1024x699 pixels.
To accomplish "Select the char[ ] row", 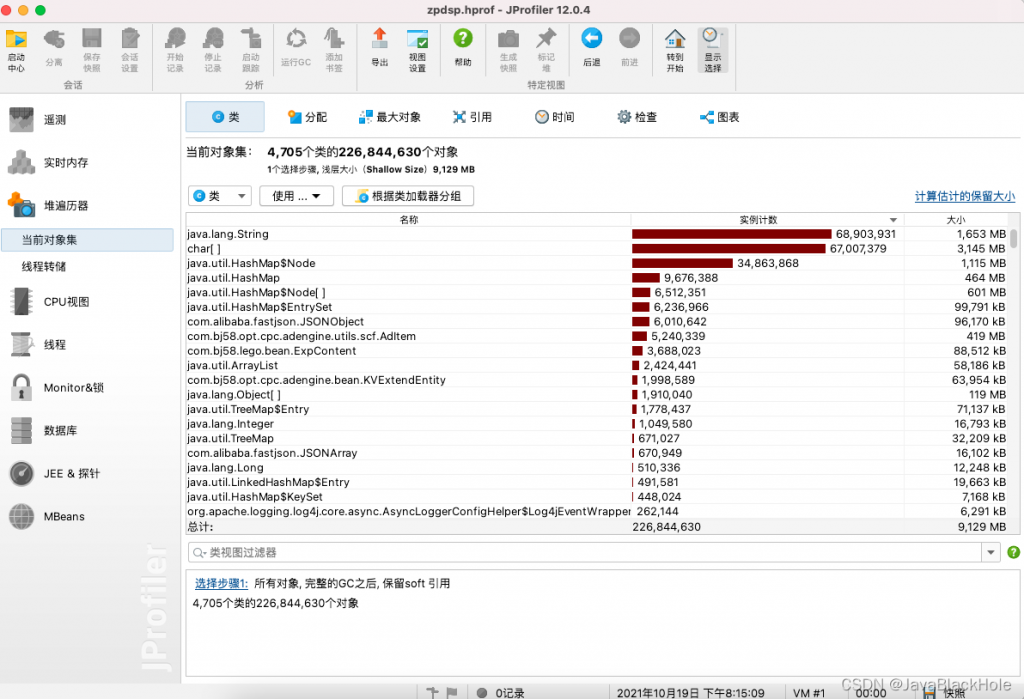I will [x=597, y=249].
